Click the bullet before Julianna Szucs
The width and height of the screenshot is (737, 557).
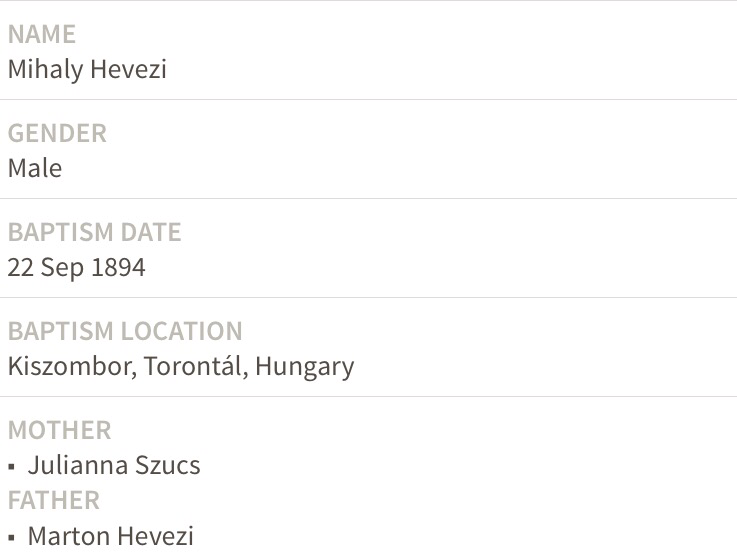[x=12, y=467]
